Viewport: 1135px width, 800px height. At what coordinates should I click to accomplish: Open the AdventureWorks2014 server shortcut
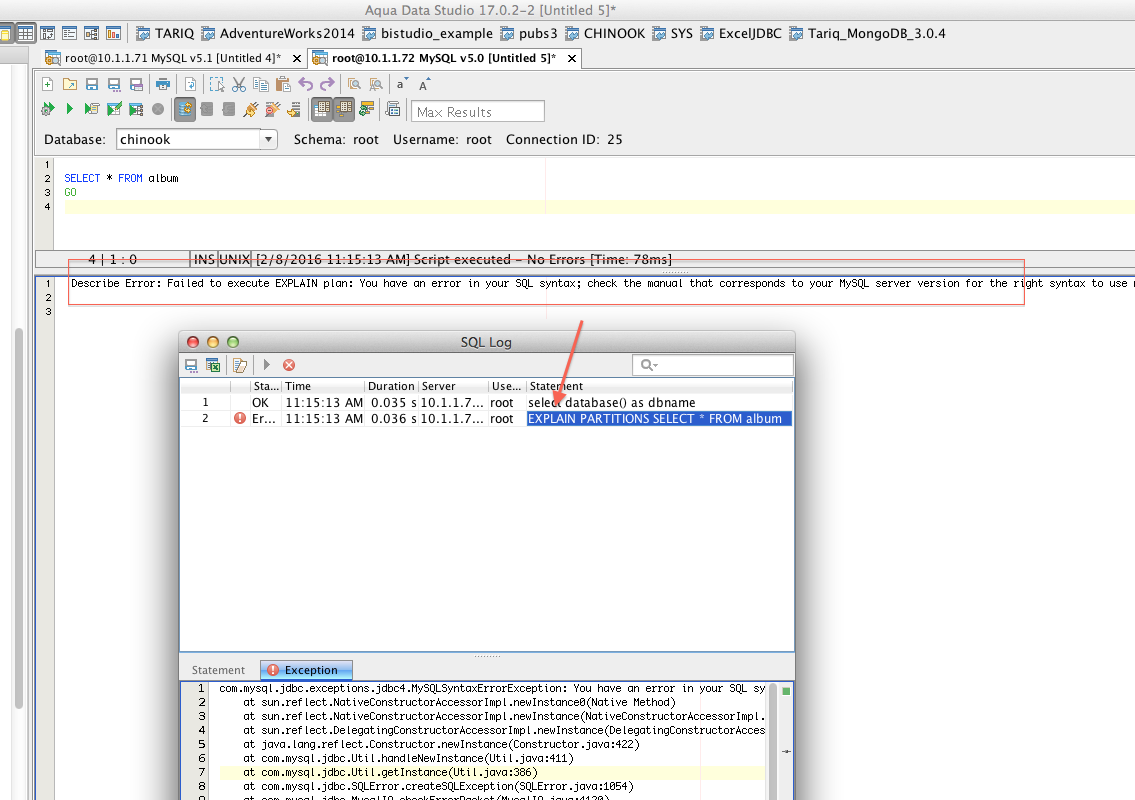tap(278, 33)
